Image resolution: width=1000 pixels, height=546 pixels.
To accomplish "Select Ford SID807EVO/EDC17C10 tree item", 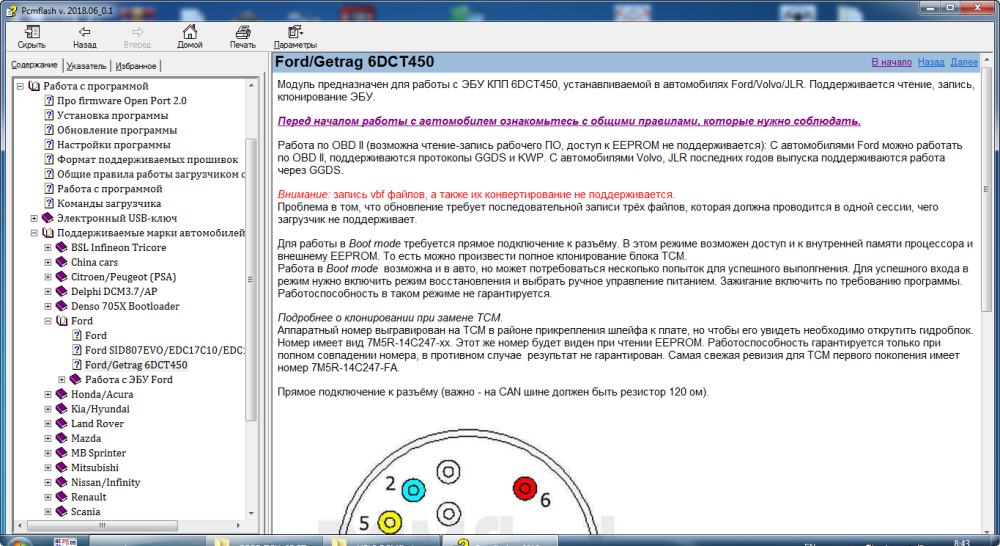I will click(x=165, y=350).
